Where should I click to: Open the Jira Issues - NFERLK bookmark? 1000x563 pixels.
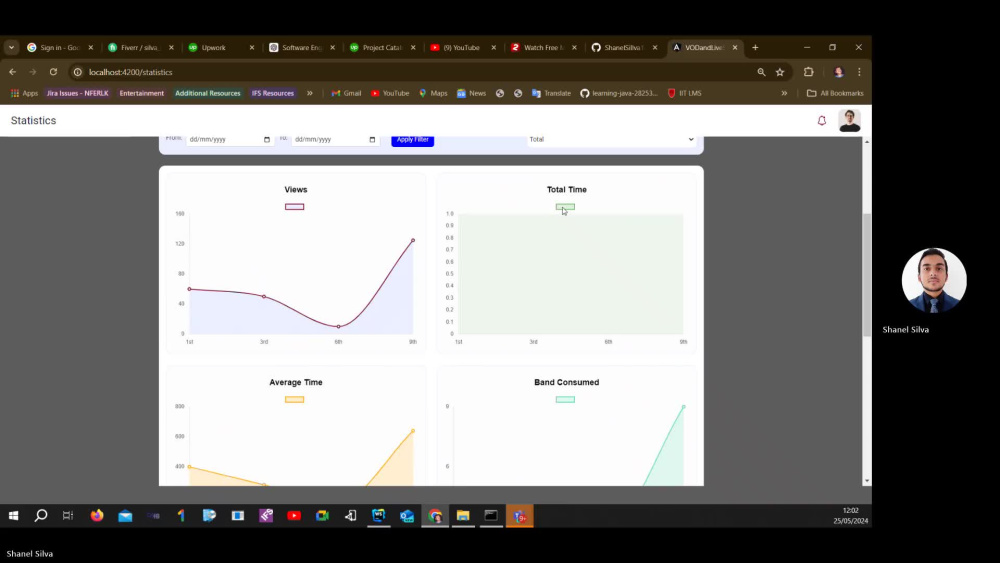click(x=77, y=93)
